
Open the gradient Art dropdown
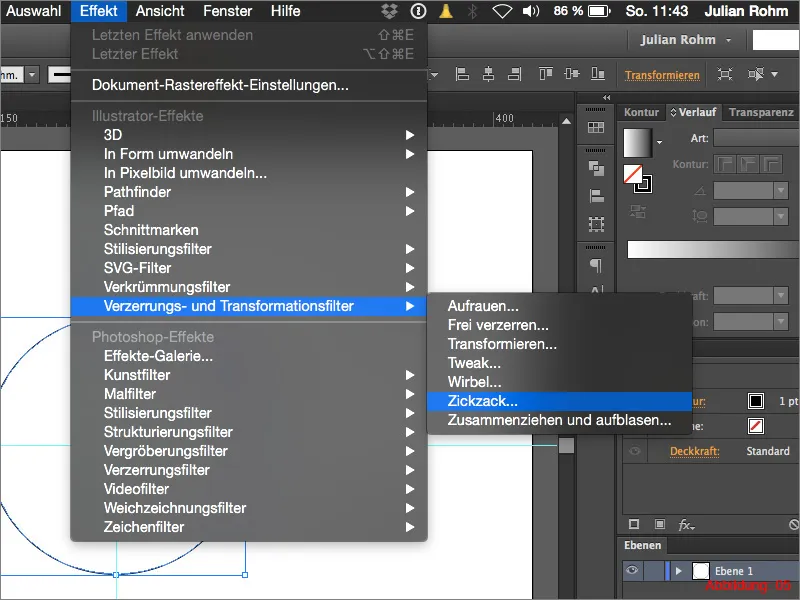tap(756, 138)
